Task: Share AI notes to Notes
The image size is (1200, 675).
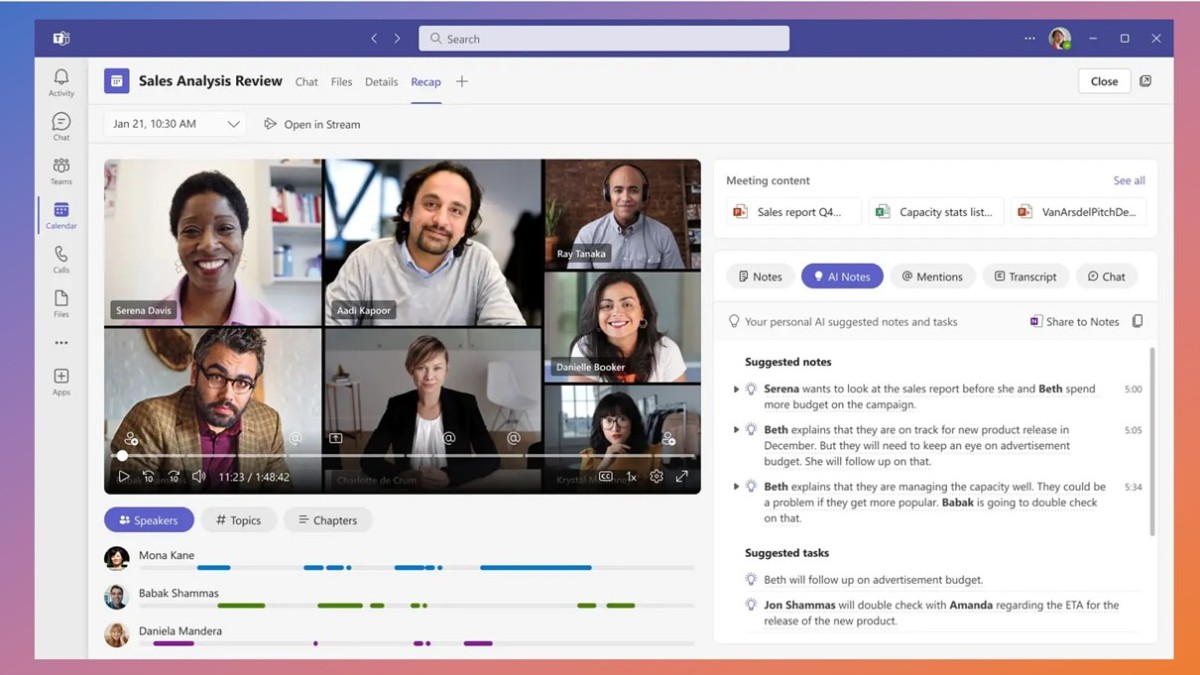Action: (1074, 321)
